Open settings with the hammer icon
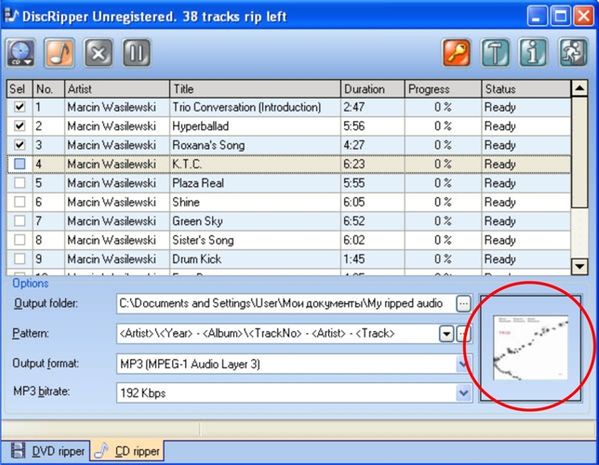Screen dimensions: 599x465 [495, 53]
